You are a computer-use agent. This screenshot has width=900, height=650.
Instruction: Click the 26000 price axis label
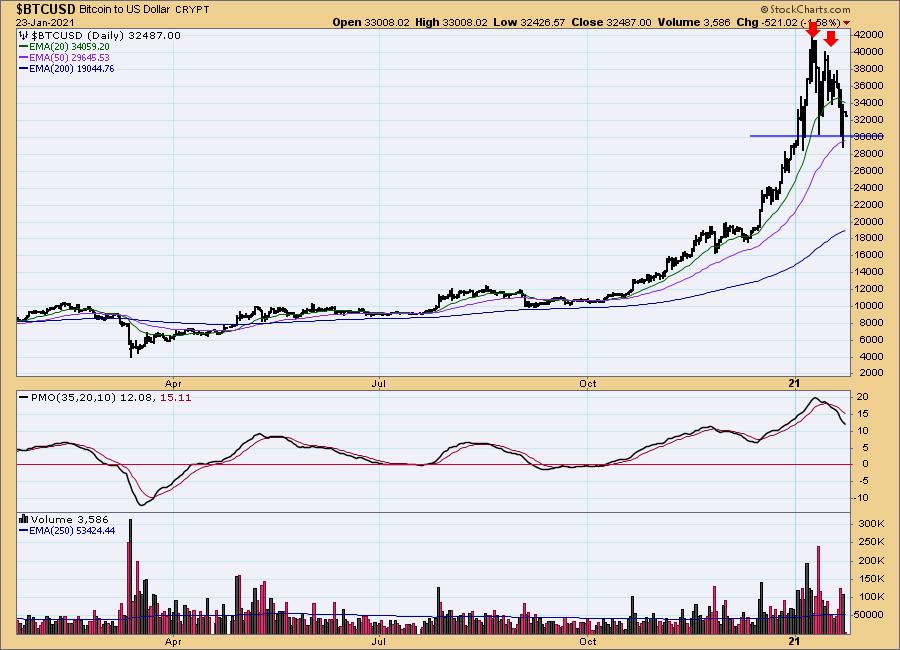[x=869, y=171]
